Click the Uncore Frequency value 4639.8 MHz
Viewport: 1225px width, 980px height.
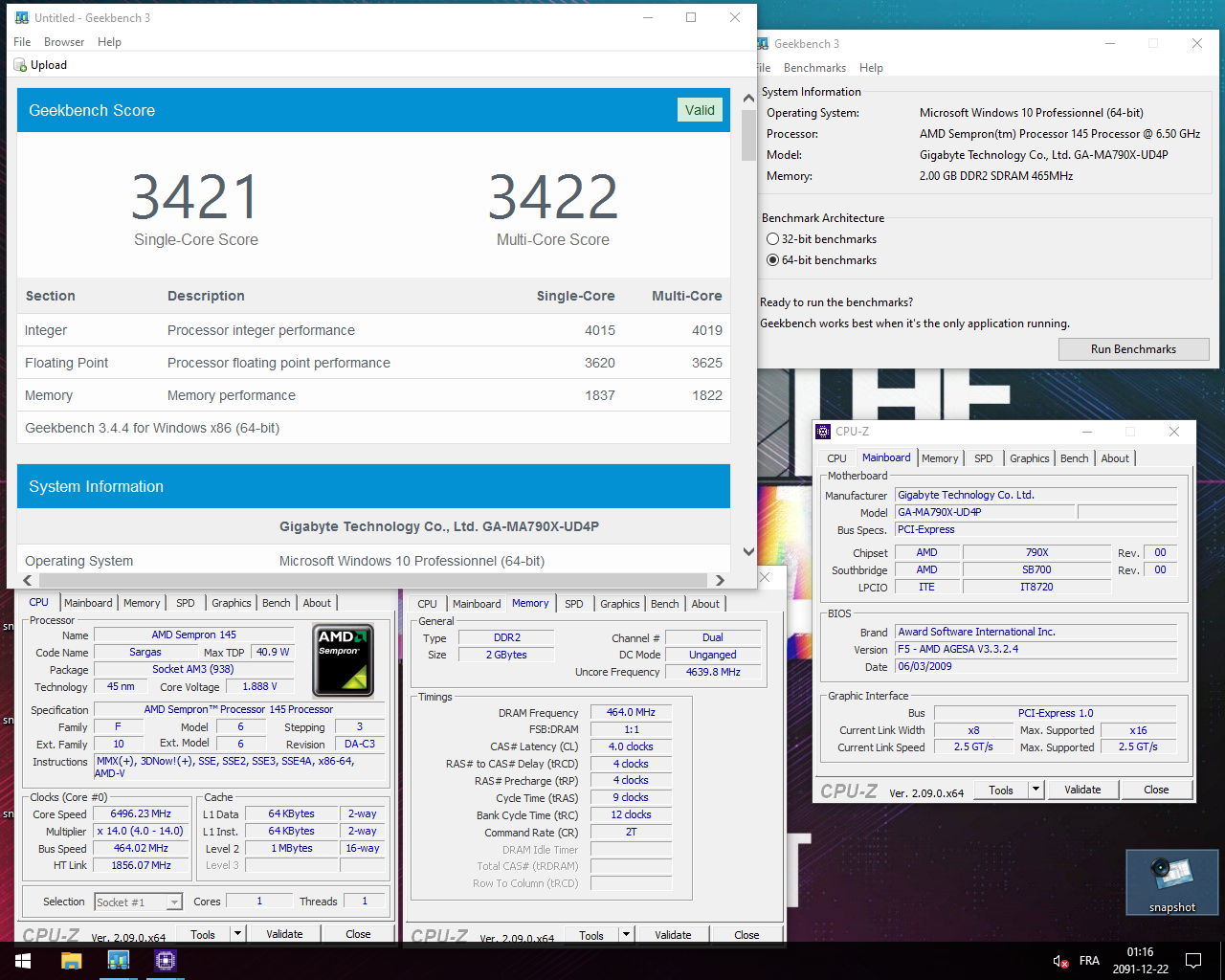tap(713, 672)
